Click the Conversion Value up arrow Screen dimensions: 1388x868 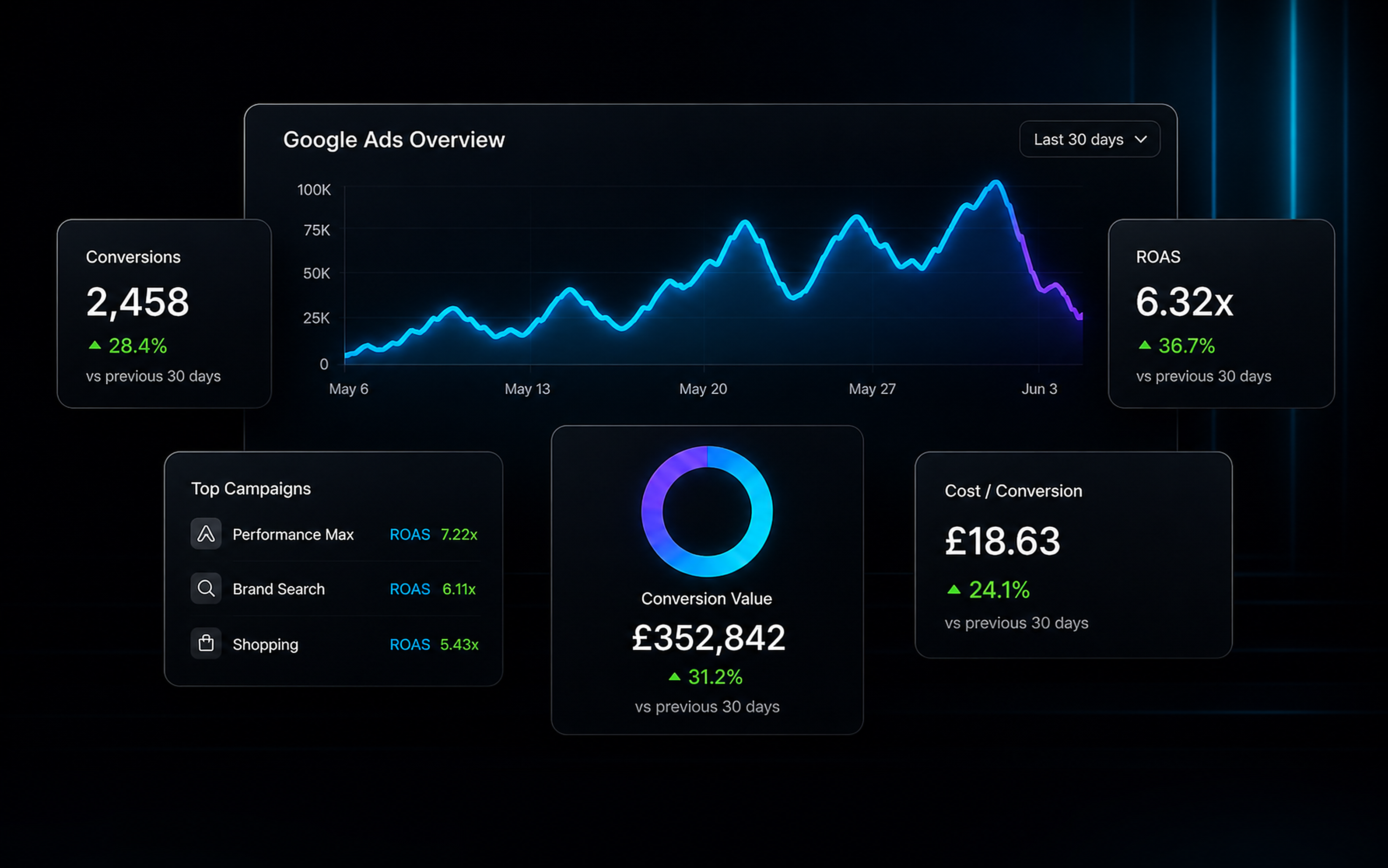674,677
